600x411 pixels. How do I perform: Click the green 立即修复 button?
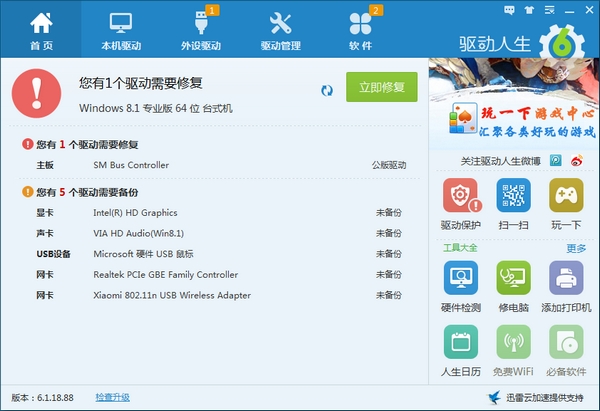pos(381,87)
